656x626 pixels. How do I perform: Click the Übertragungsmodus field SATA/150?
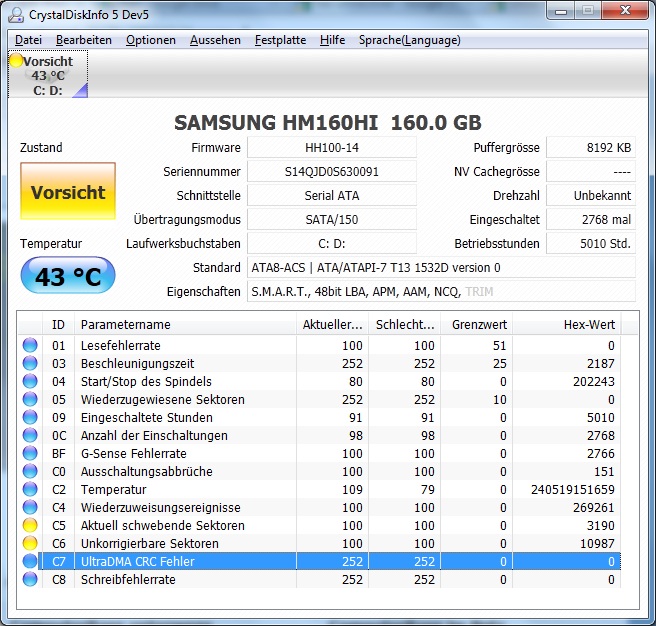tap(332, 219)
